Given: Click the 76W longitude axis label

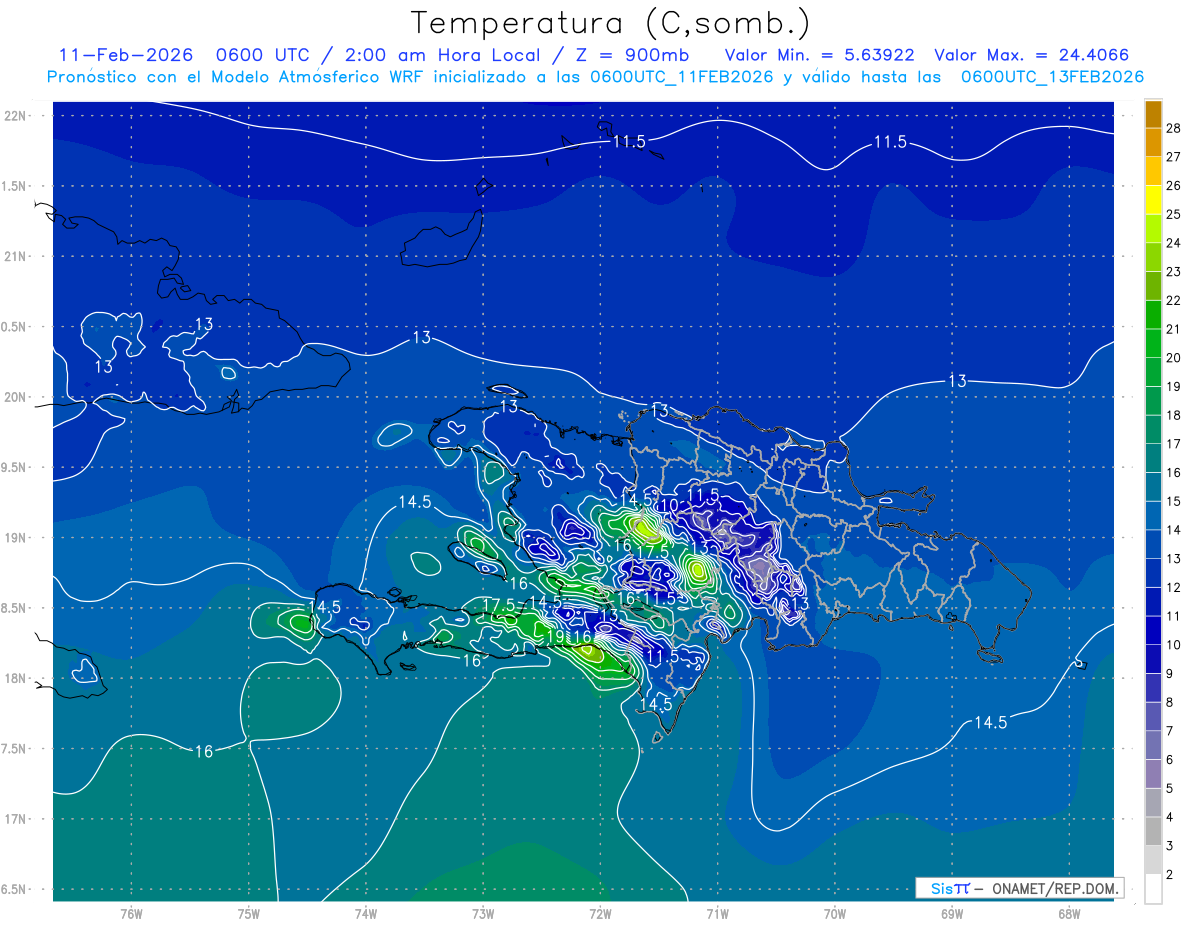Looking at the screenshot, I should click(131, 913).
